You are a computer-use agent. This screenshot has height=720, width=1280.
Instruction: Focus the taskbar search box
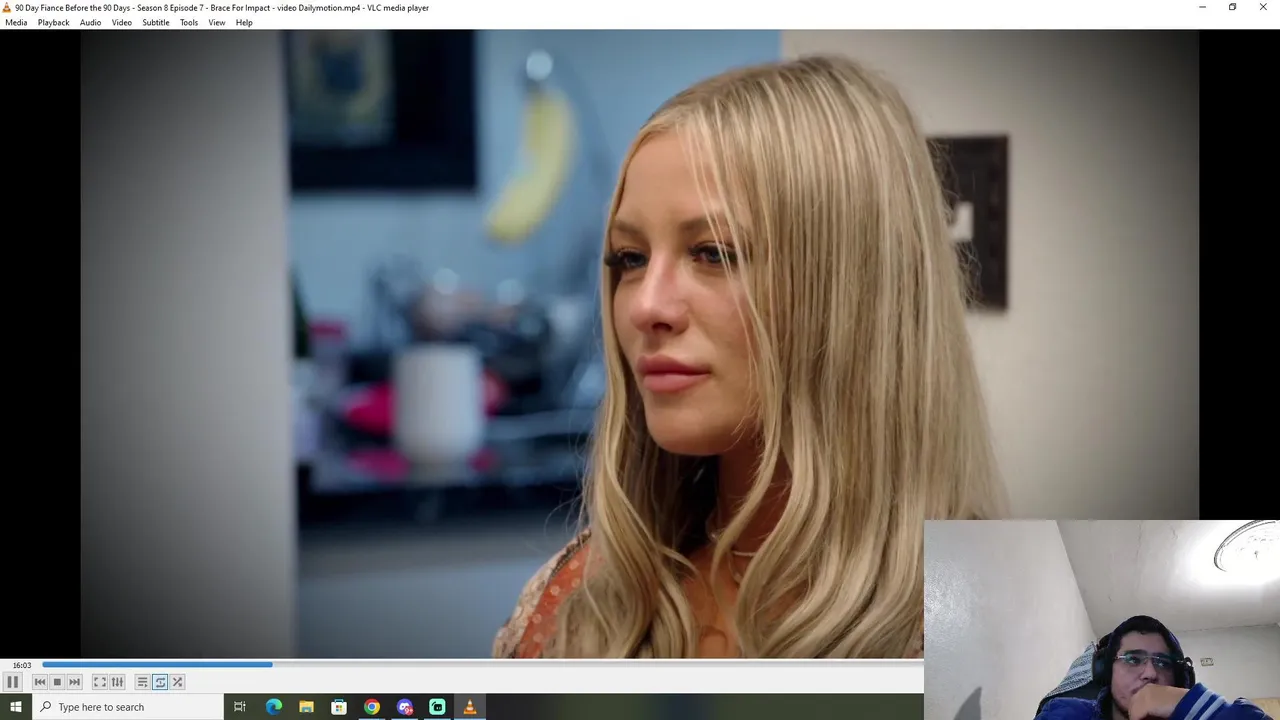tap(127, 707)
